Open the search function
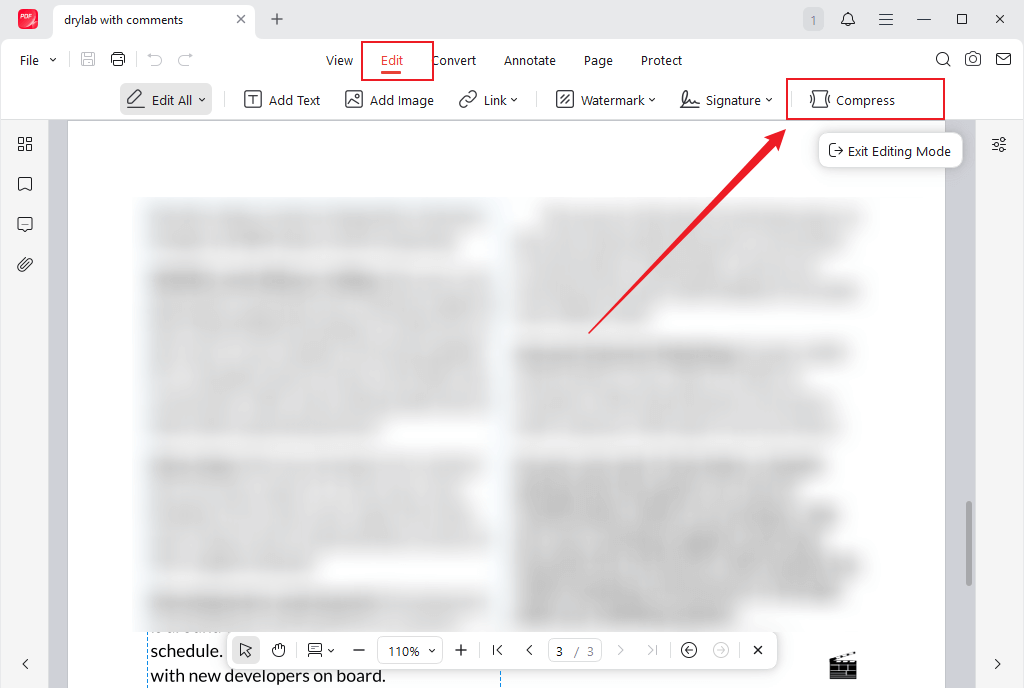The image size is (1024, 688). pyautogui.click(x=942, y=59)
